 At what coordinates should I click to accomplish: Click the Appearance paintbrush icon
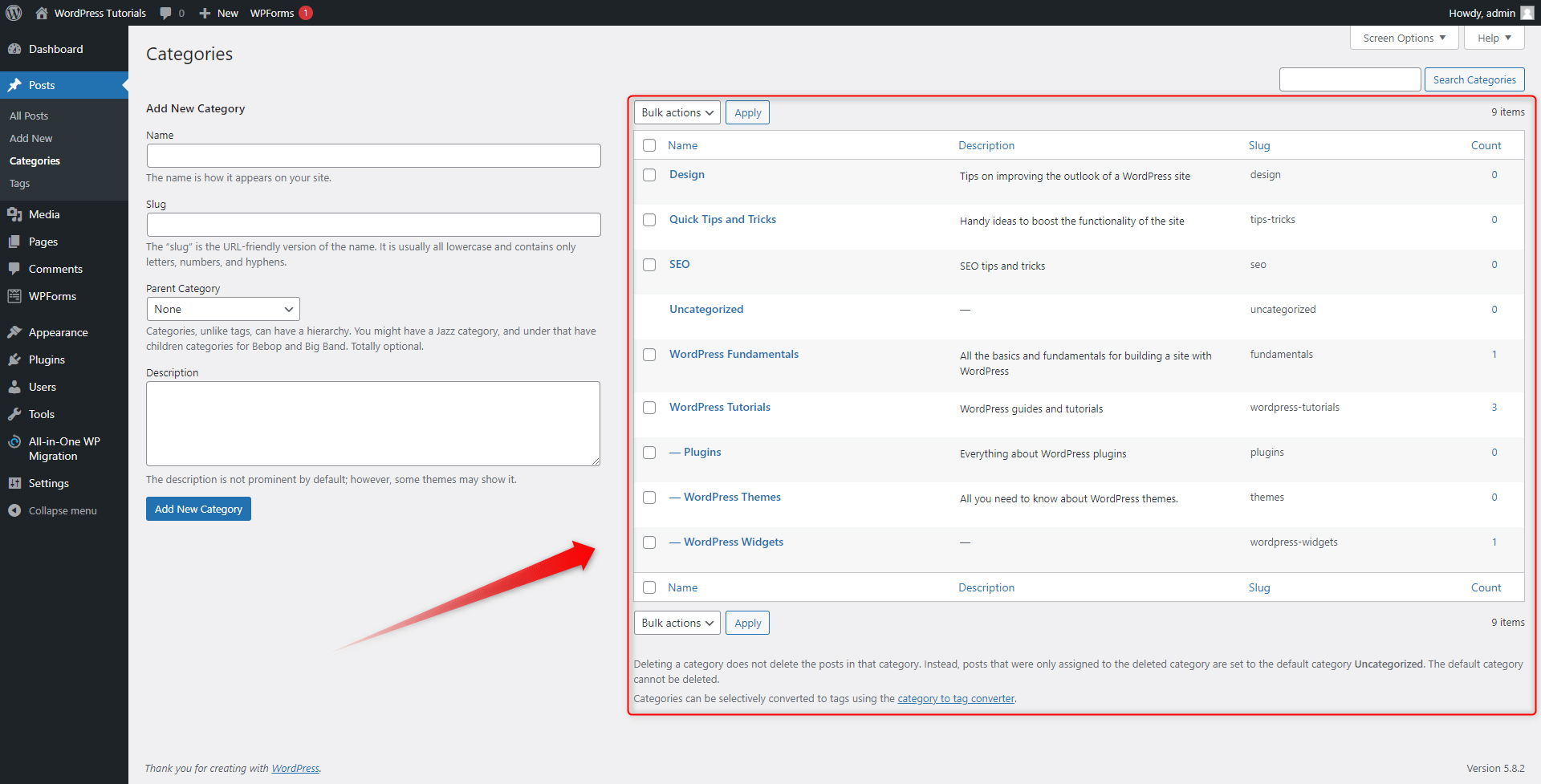[14, 332]
